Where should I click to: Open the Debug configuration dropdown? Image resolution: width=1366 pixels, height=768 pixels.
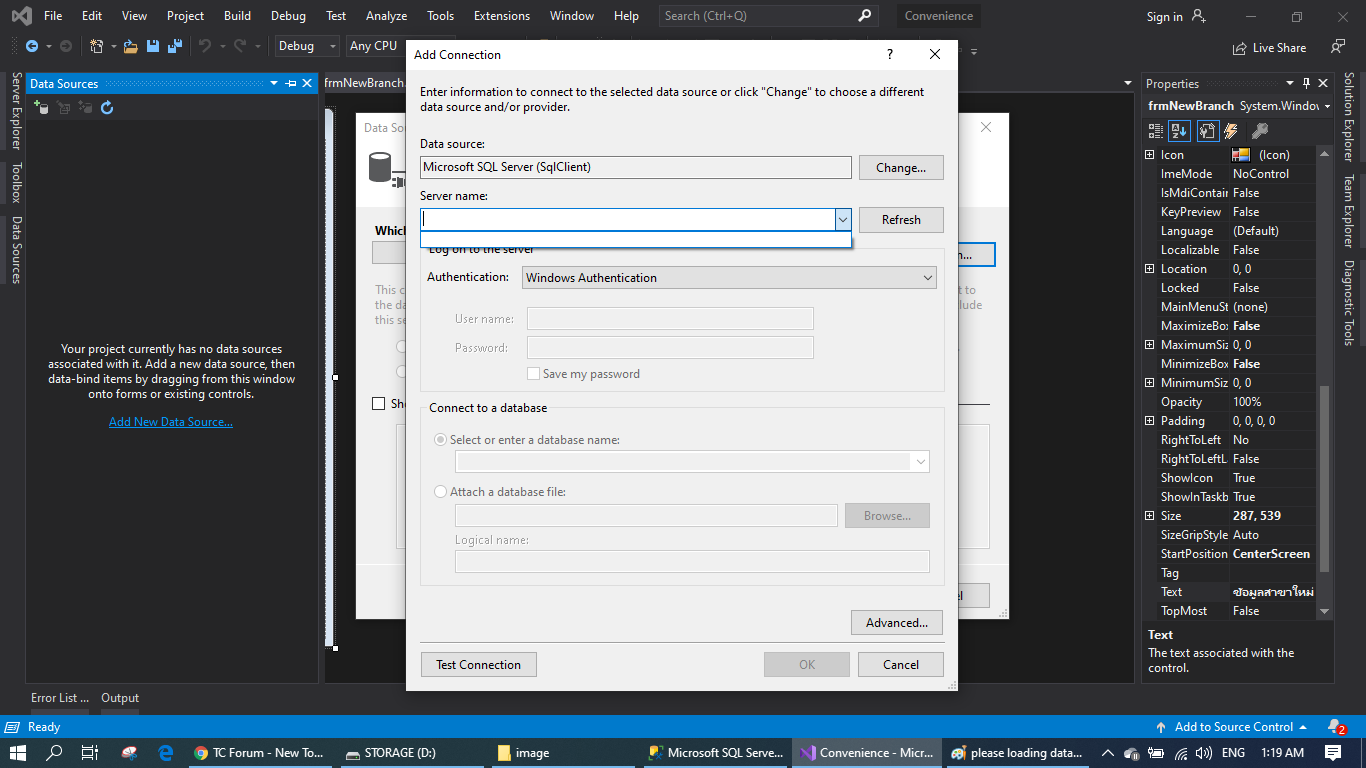(x=308, y=46)
